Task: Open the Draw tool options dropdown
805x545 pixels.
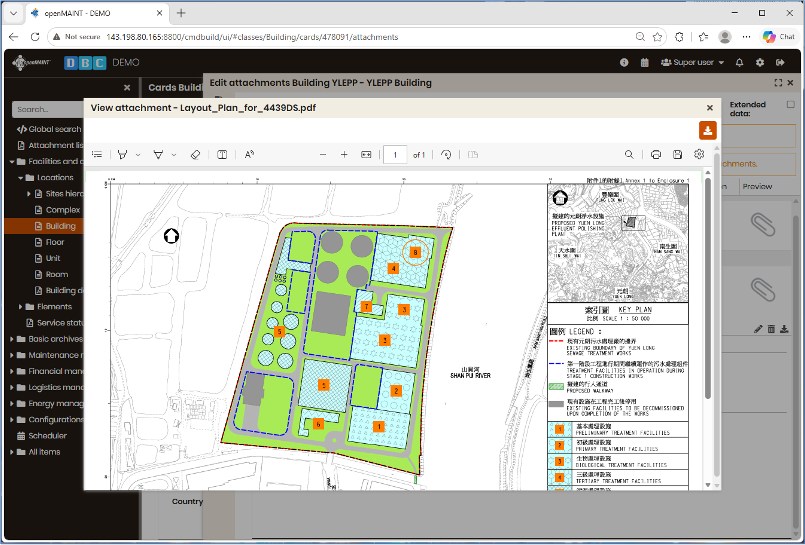Action: click(x=138, y=154)
